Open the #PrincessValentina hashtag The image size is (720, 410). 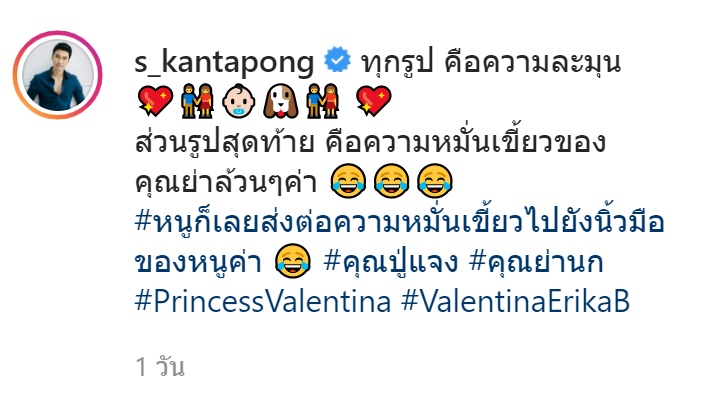(x=263, y=302)
